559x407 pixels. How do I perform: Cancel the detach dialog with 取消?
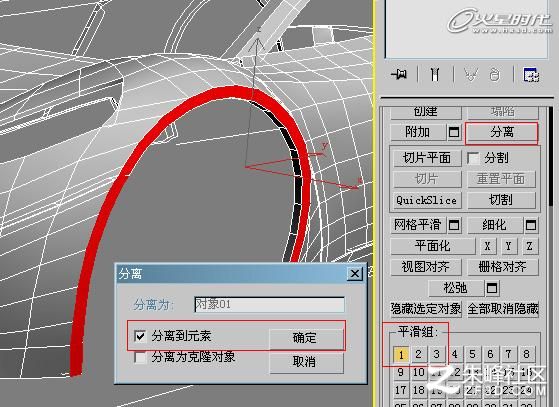tap(306, 362)
